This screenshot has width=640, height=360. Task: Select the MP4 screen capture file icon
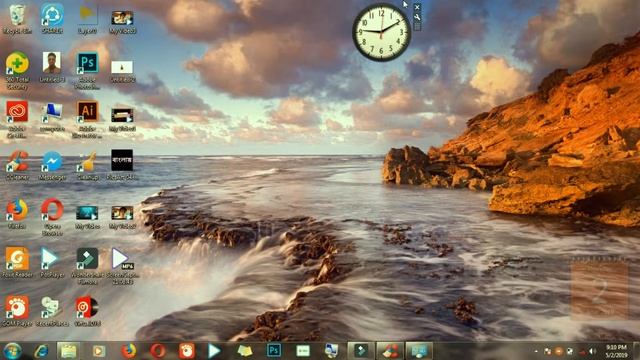click(x=122, y=266)
